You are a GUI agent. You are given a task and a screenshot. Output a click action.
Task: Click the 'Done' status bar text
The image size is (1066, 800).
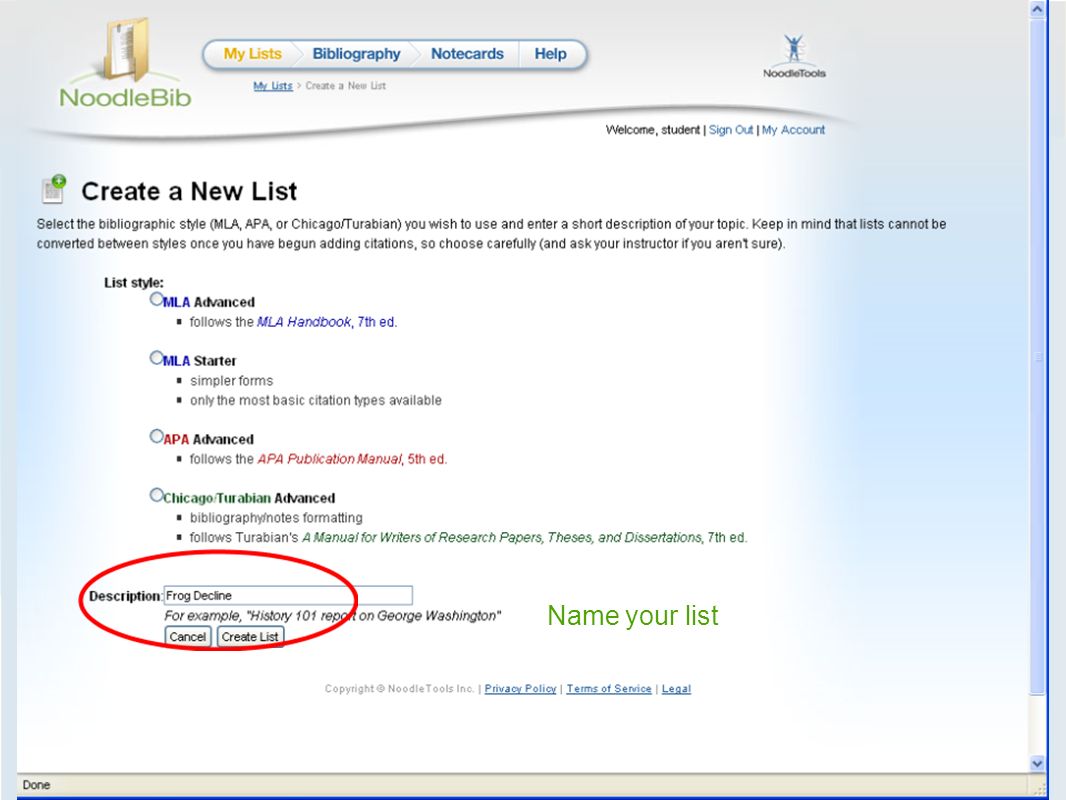36,785
